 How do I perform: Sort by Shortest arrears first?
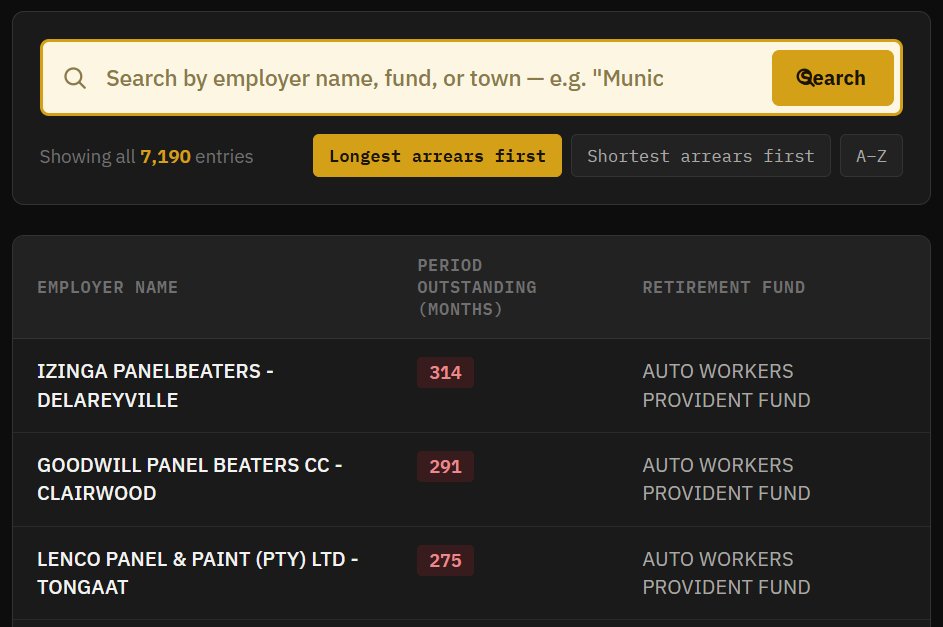(x=701, y=156)
